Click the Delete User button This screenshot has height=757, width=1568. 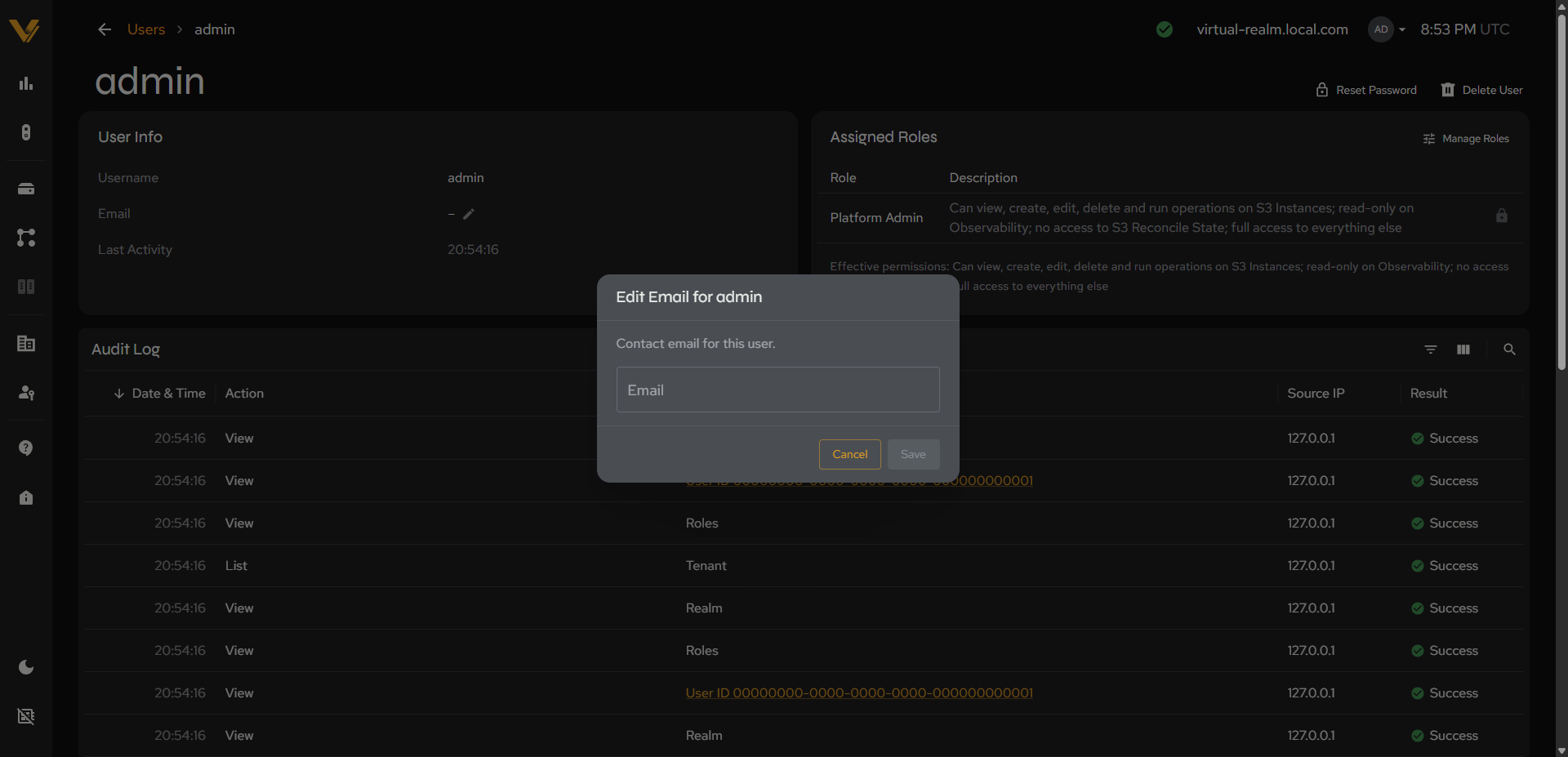pos(1481,90)
